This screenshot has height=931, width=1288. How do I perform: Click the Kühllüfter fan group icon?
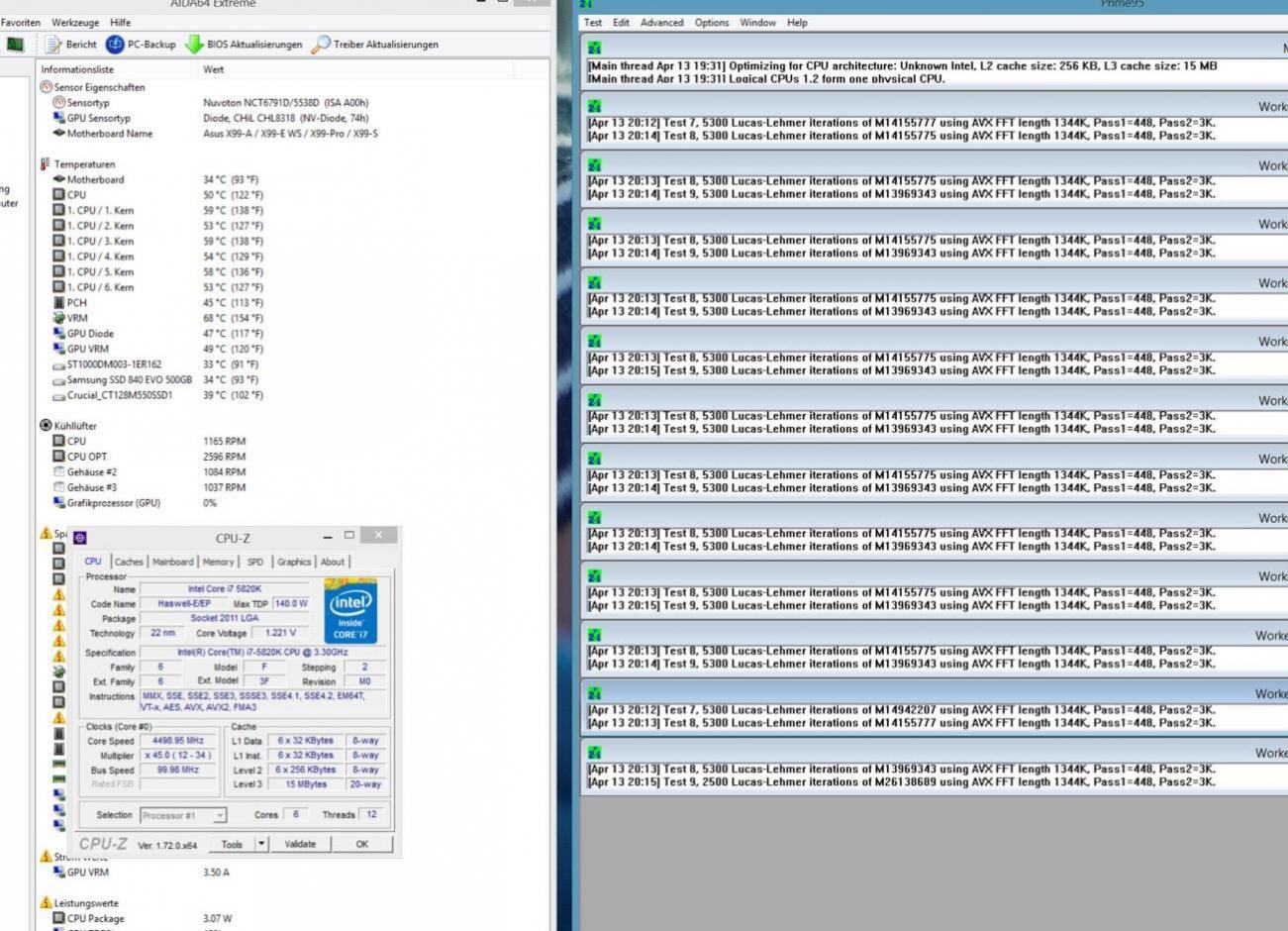click(x=46, y=425)
